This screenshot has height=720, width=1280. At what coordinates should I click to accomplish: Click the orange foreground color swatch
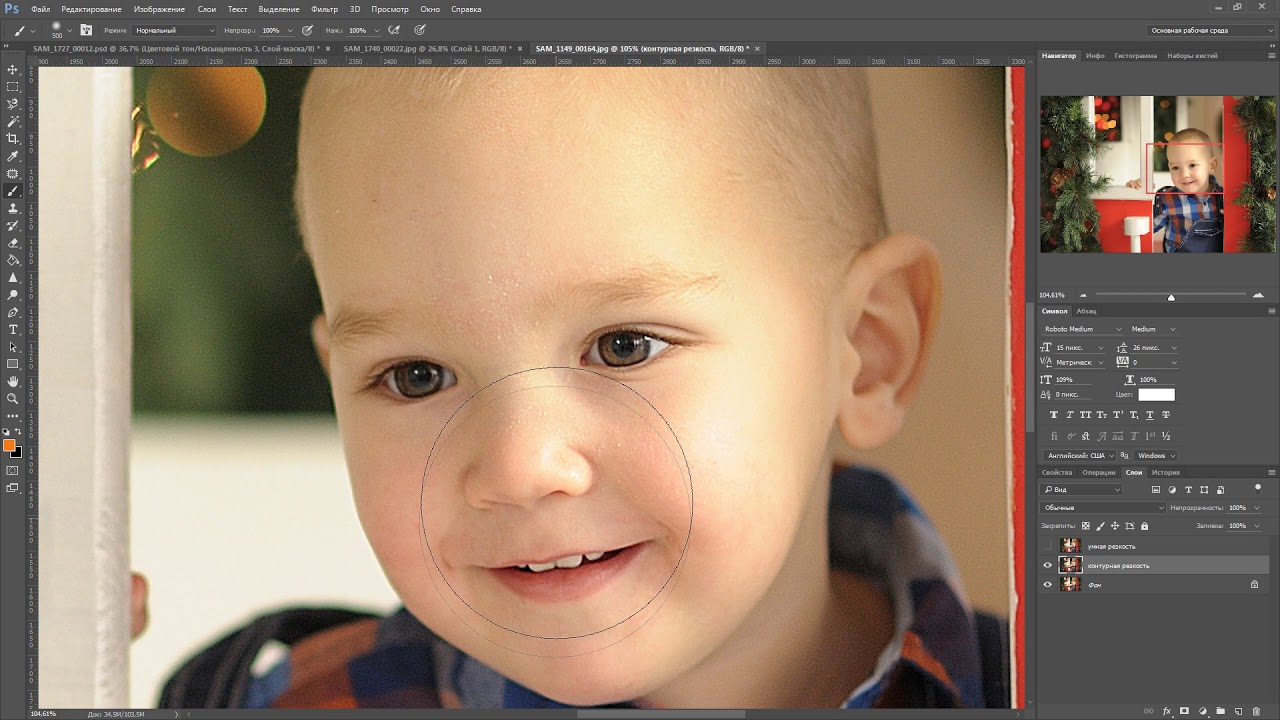pos(9,445)
